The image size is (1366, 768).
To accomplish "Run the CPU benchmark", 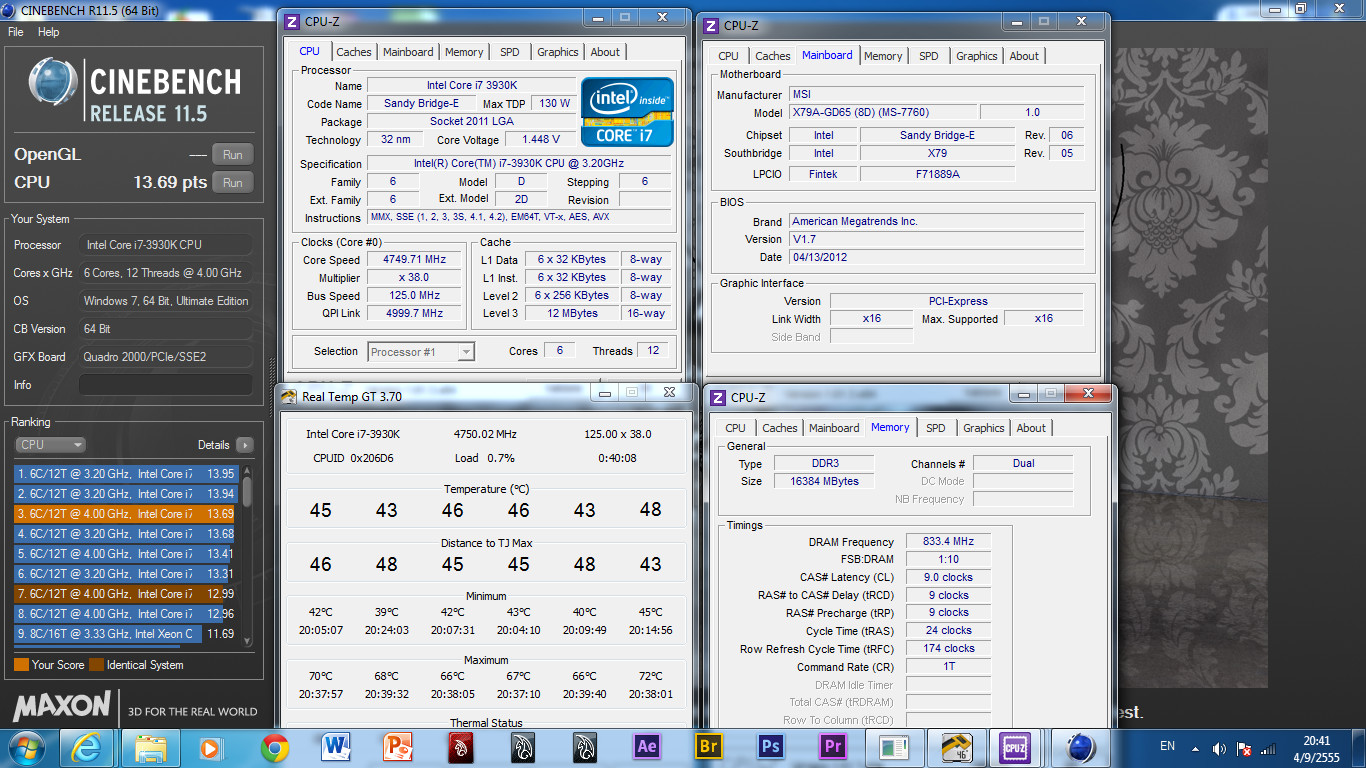I will pyautogui.click(x=233, y=183).
